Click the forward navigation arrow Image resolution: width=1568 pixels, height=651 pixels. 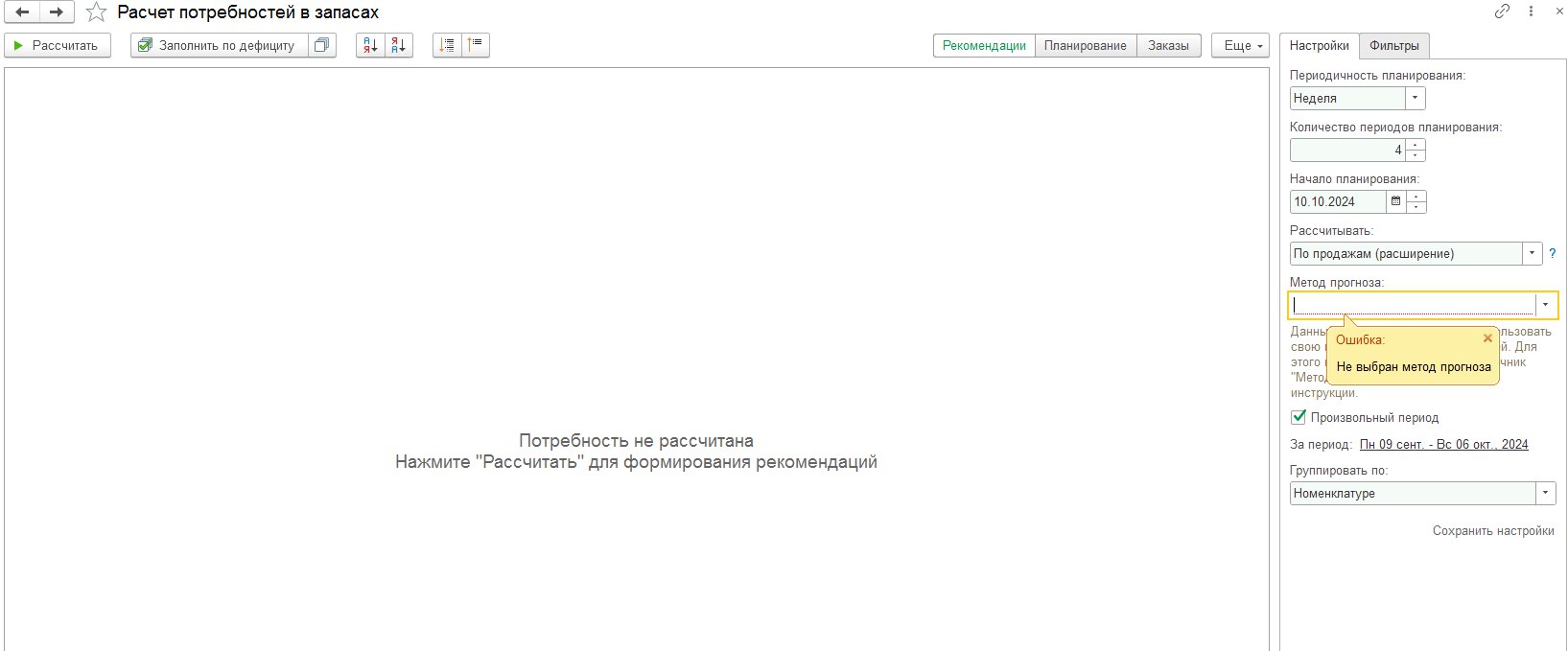pyautogui.click(x=57, y=12)
